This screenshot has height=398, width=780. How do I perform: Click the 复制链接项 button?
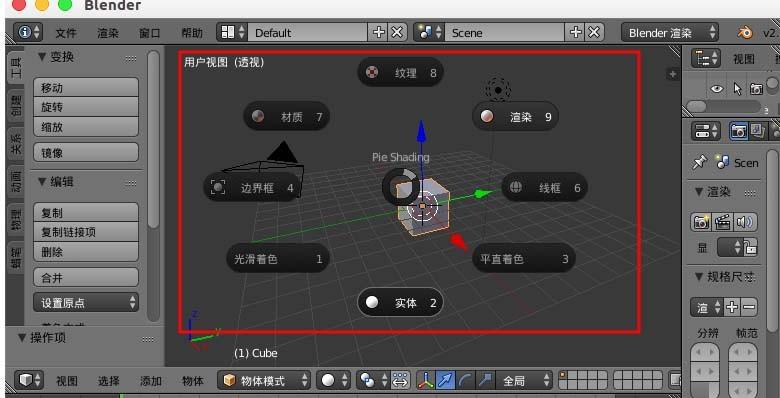(x=86, y=232)
